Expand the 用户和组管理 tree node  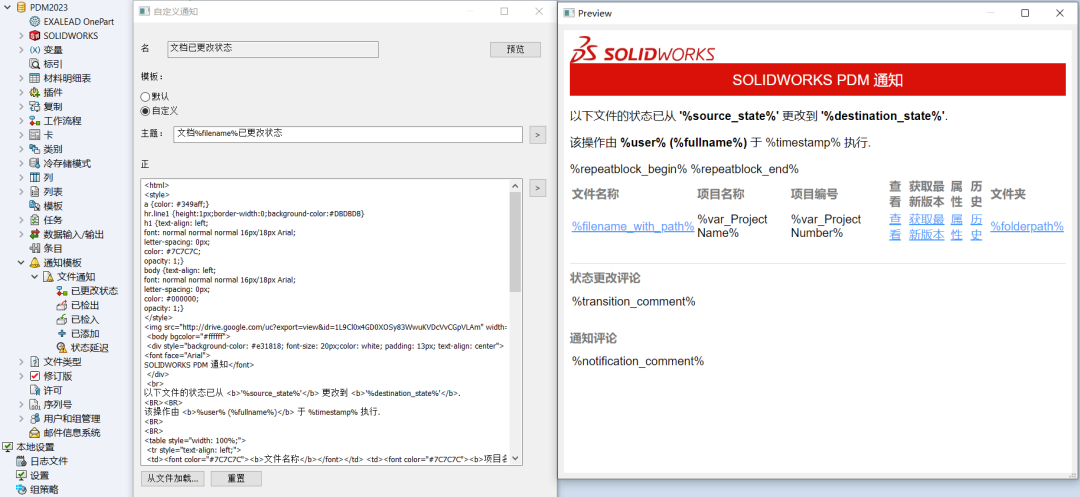tap(21, 419)
